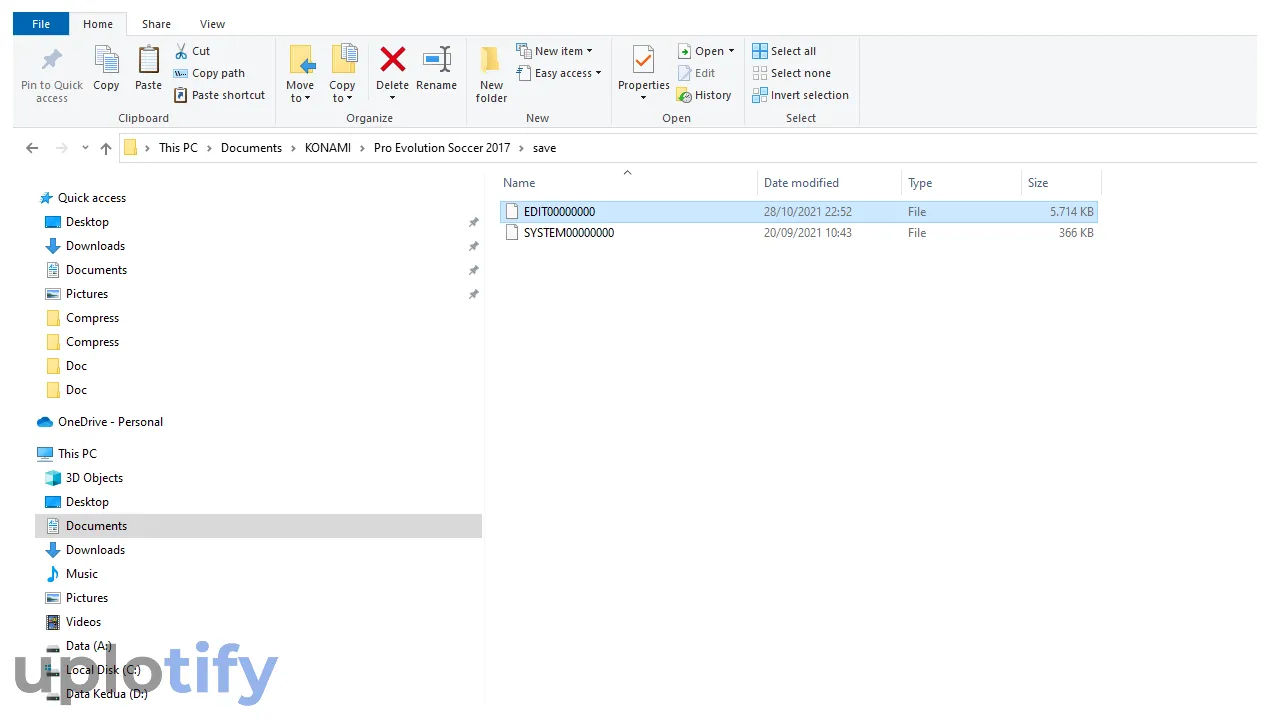Expand the New item menu
This screenshot has width=1280, height=720.
[x=555, y=51]
